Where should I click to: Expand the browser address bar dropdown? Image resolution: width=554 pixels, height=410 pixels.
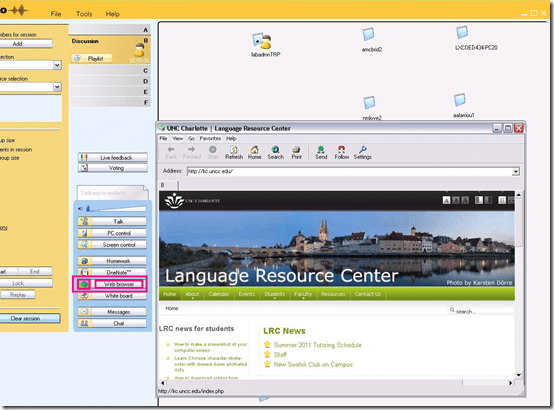coord(516,172)
